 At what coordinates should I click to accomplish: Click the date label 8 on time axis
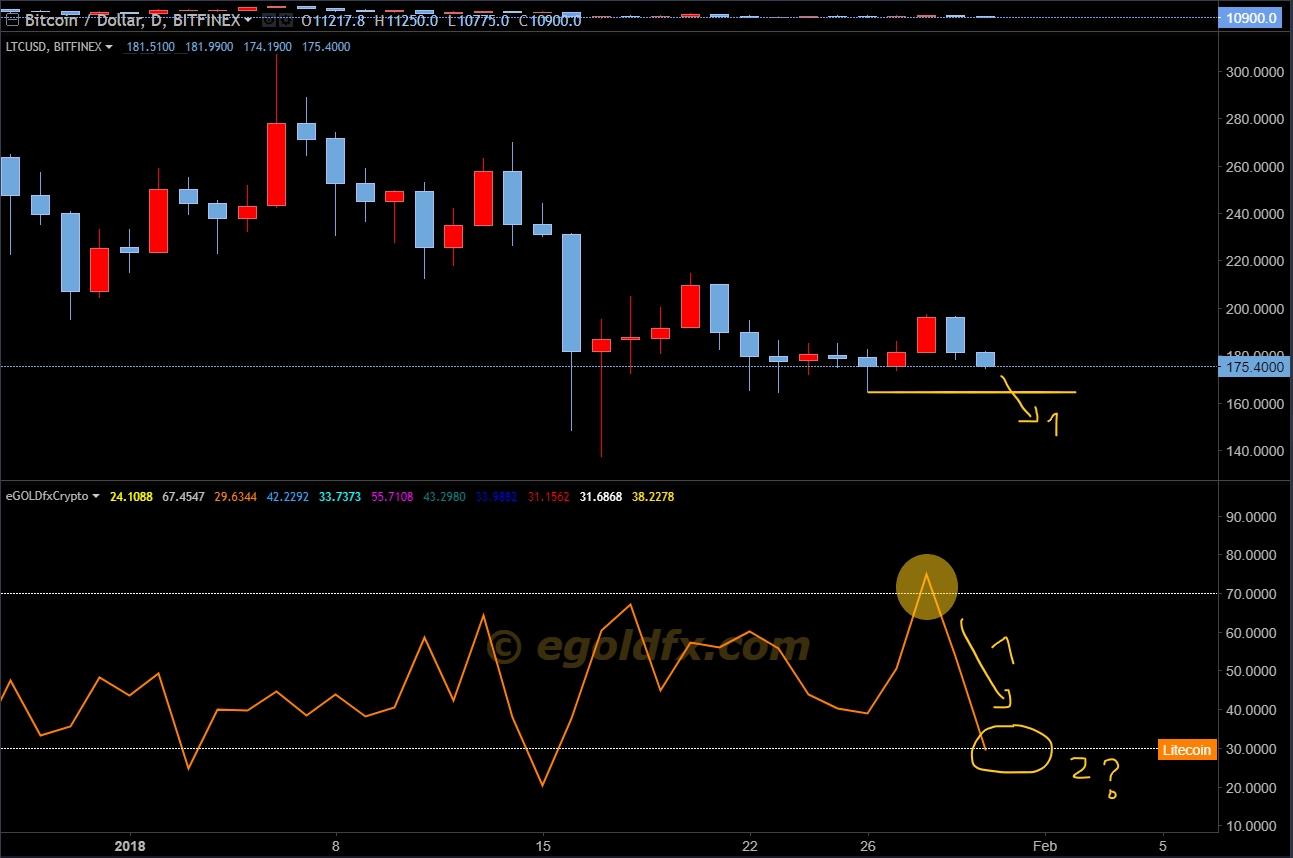coord(336,845)
